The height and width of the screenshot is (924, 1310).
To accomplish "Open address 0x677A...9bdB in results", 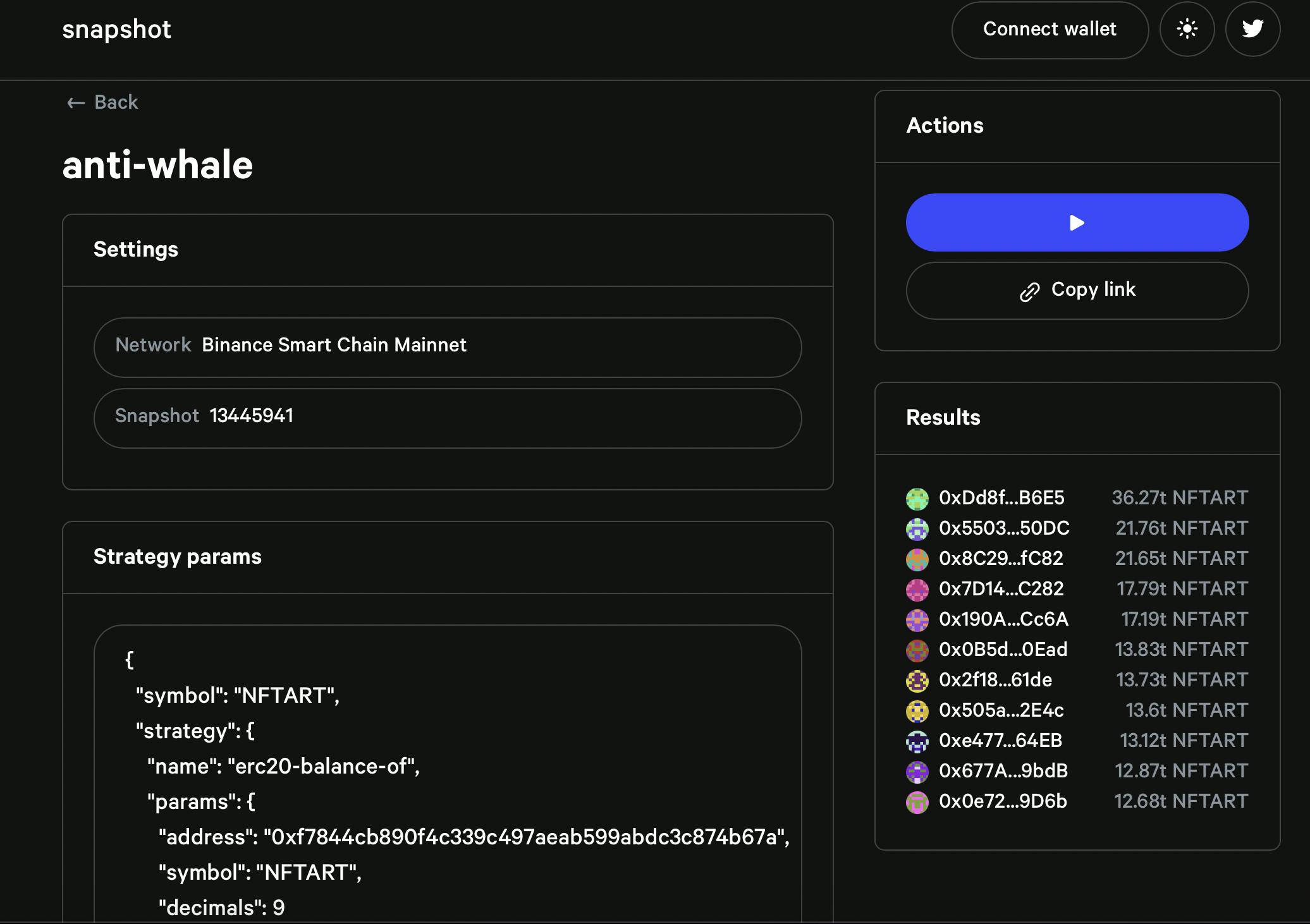I will pos(1003,771).
